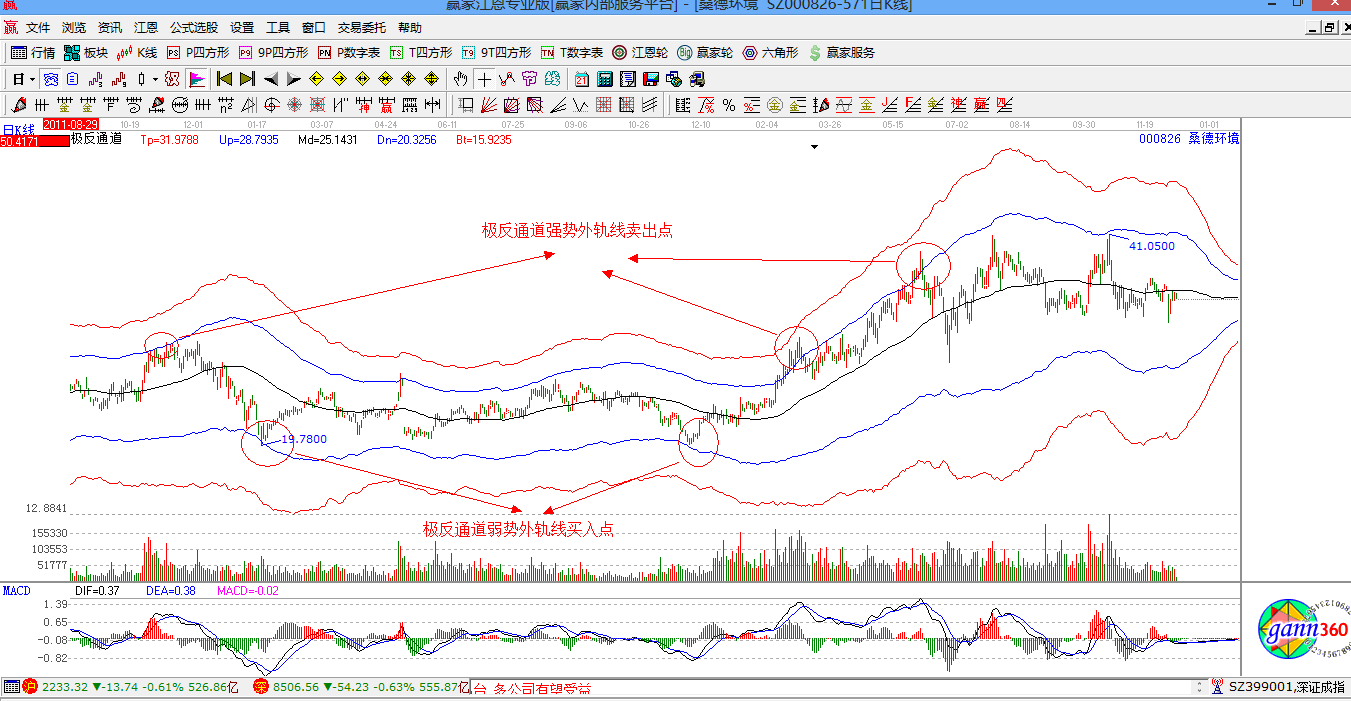Click the 赢家服务 button
Image resolution: width=1351 pixels, height=701 pixels.
point(841,53)
